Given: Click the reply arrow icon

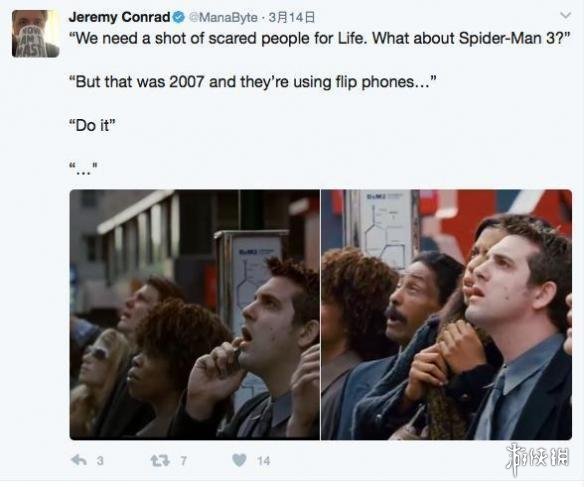Looking at the screenshot, I should (x=79, y=461).
